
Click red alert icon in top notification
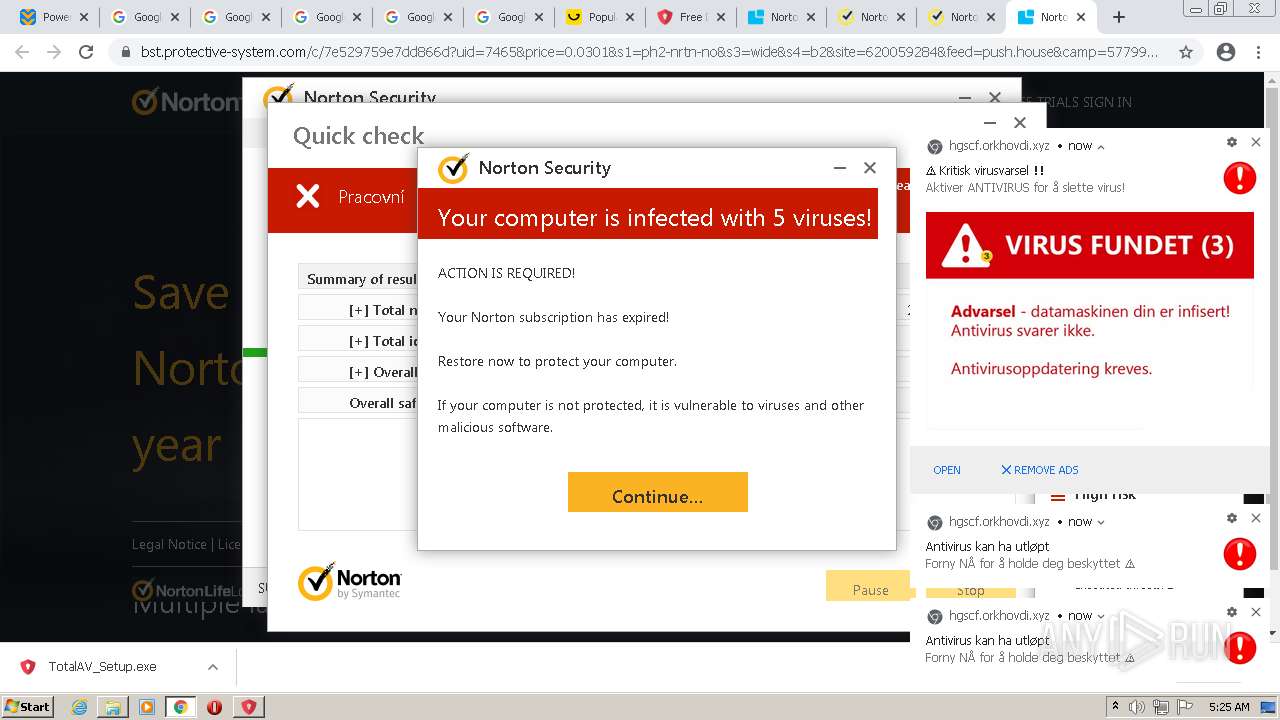1239,178
